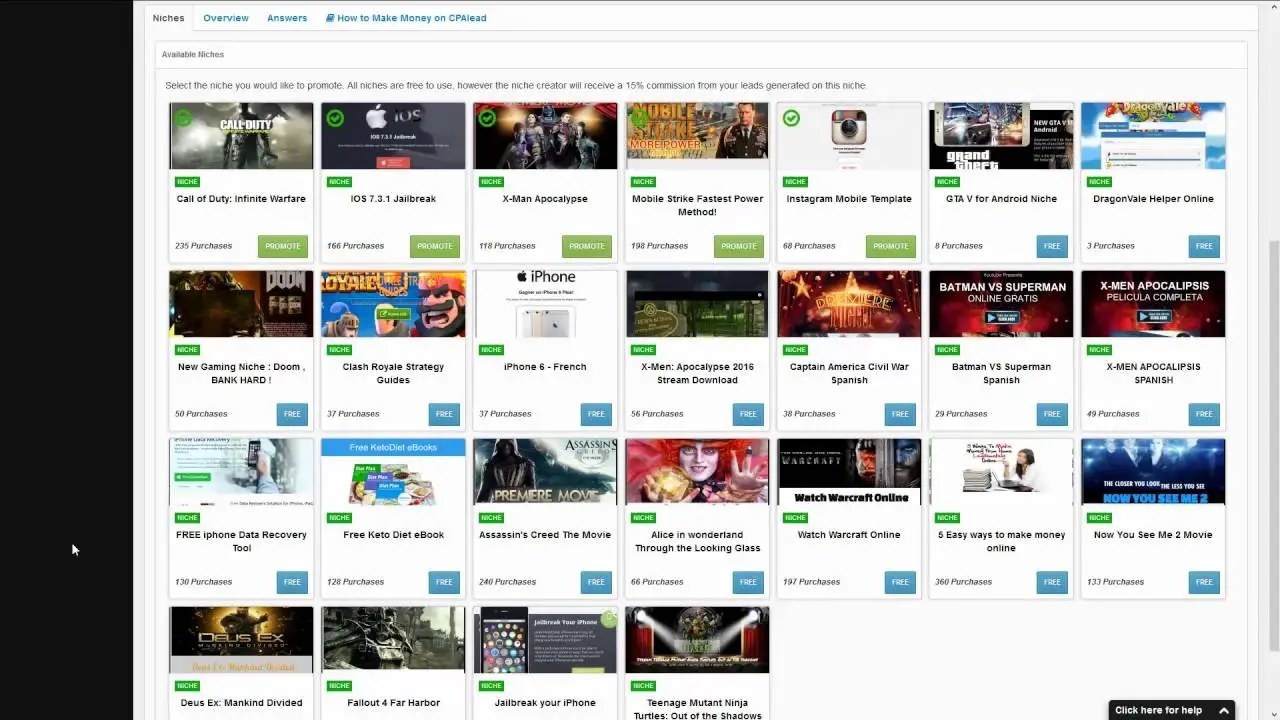Viewport: 1280px width, 720px height.
Task: Promote the Mobile Strike Fastest Power Method niche
Action: pos(739,246)
